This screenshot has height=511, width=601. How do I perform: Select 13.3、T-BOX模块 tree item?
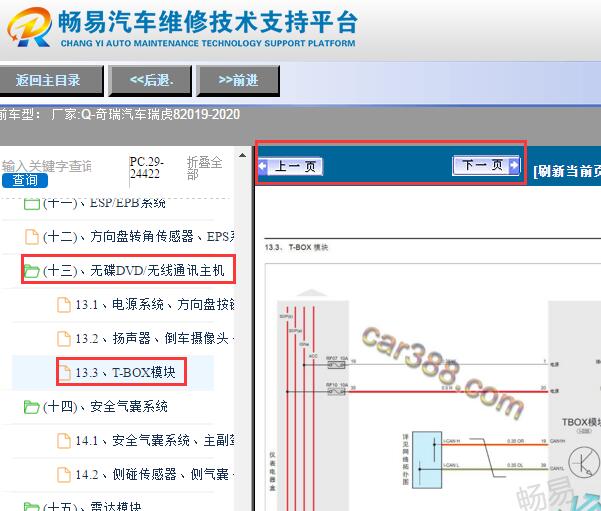pyautogui.click(x=125, y=372)
